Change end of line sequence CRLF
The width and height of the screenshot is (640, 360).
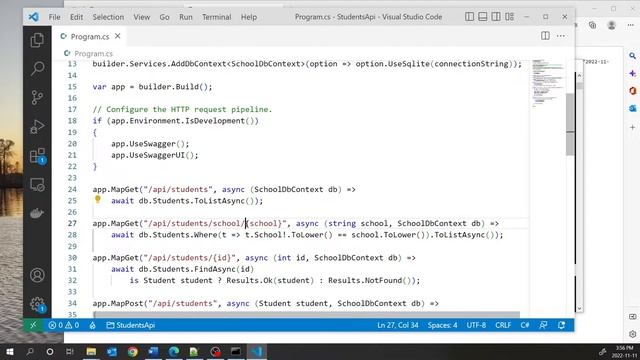point(503,325)
